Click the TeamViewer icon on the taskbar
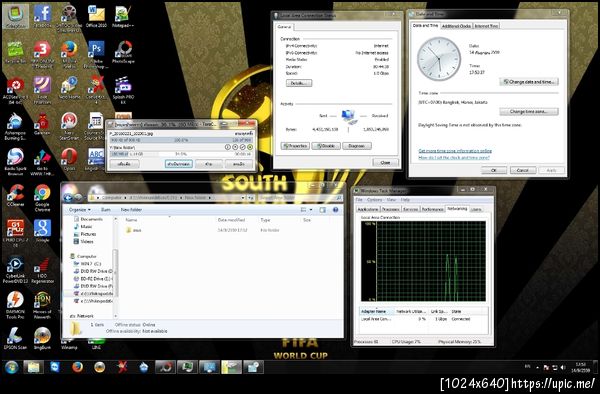 pyautogui.click(x=55, y=367)
